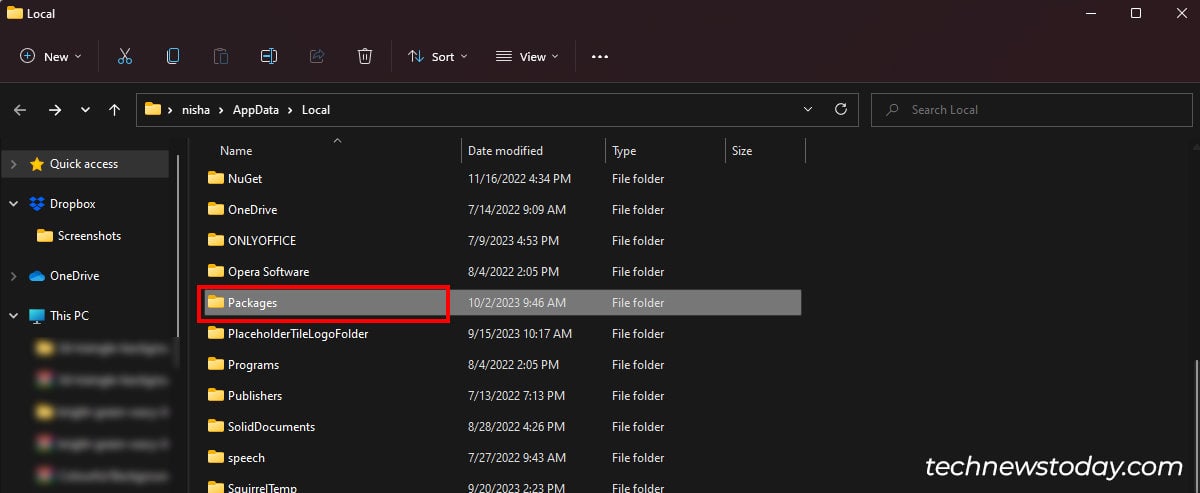Click the Delete trash icon
The height and width of the screenshot is (493, 1200).
pyautogui.click(x=365, y=56)
